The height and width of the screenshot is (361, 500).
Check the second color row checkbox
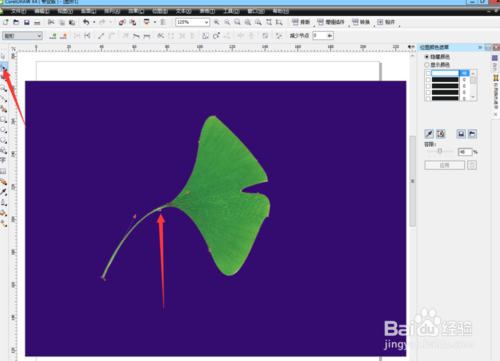click(x=428, y=80)
